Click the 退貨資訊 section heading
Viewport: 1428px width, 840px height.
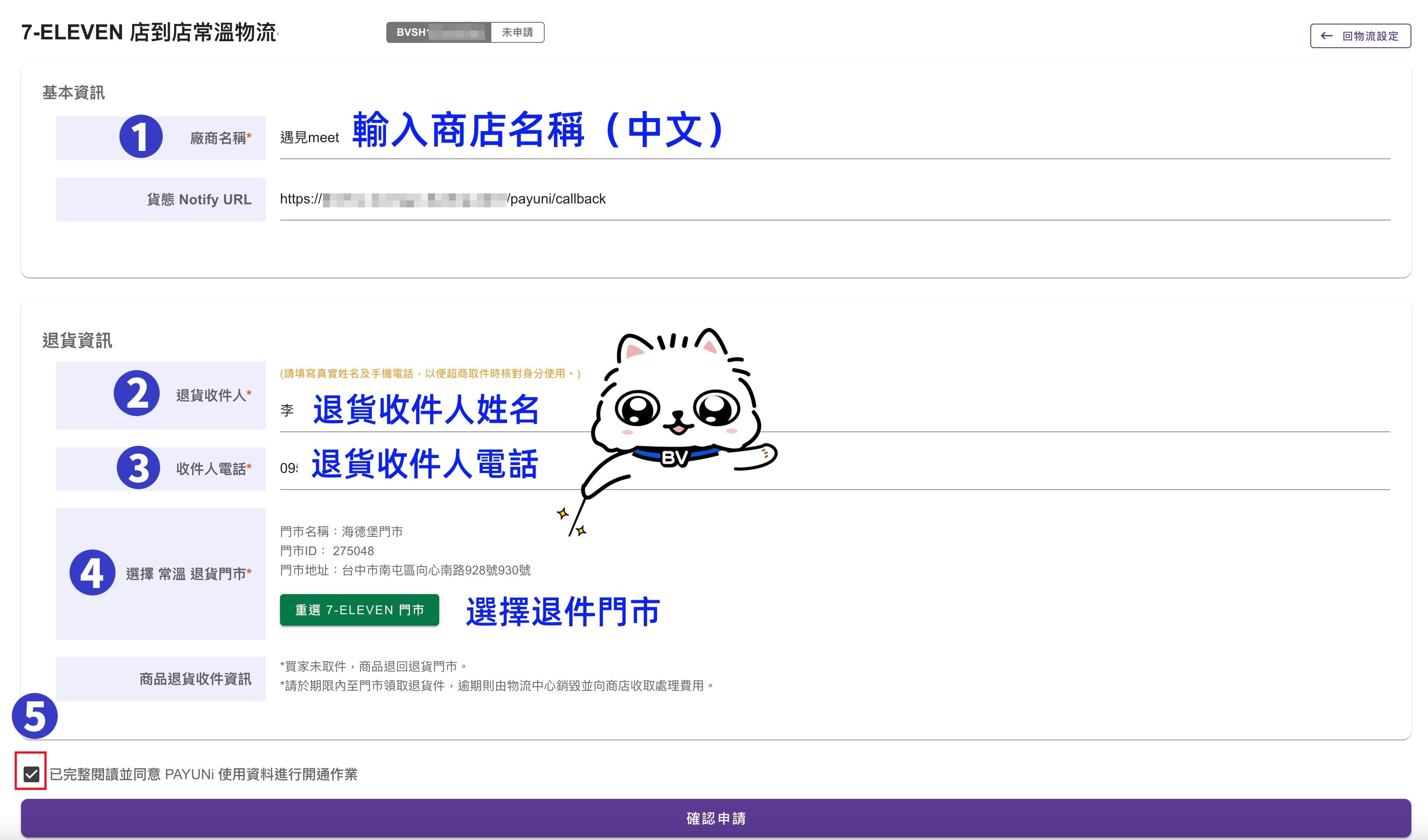coord(77,341)
